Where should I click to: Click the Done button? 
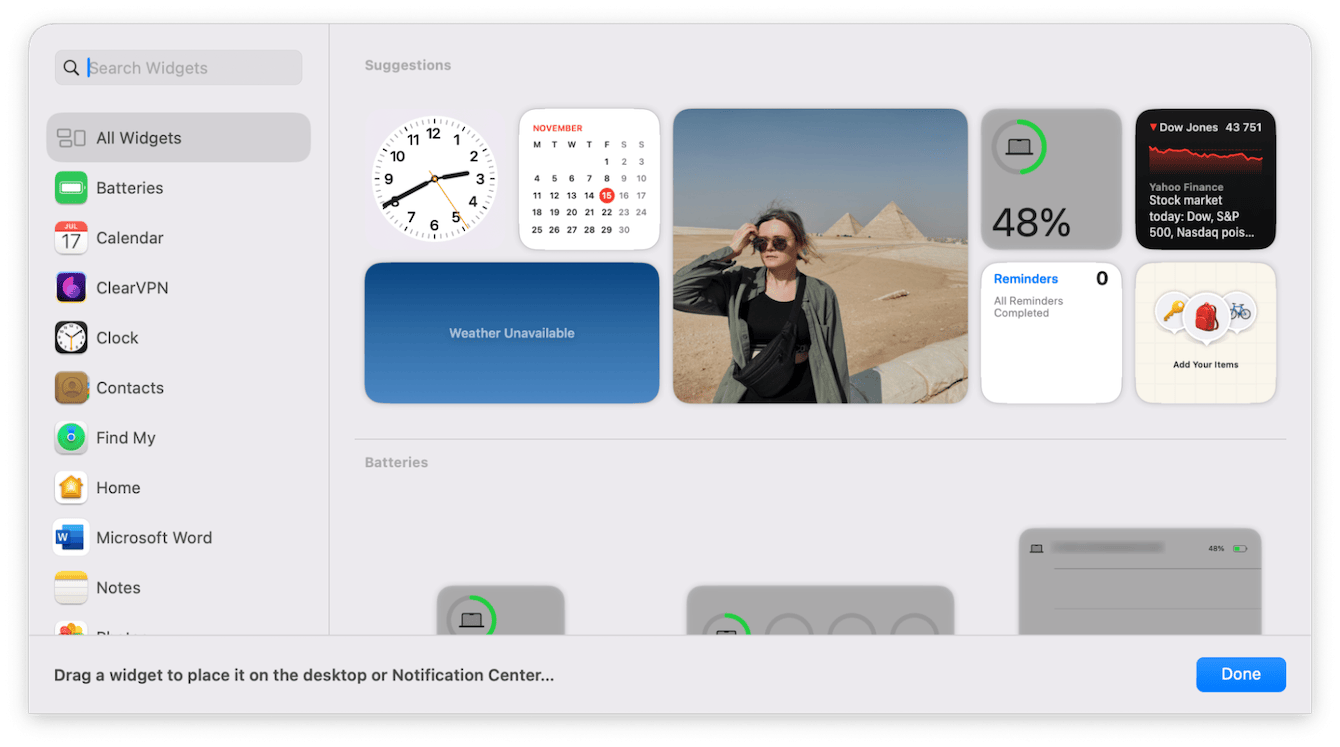pos(1240,674)
